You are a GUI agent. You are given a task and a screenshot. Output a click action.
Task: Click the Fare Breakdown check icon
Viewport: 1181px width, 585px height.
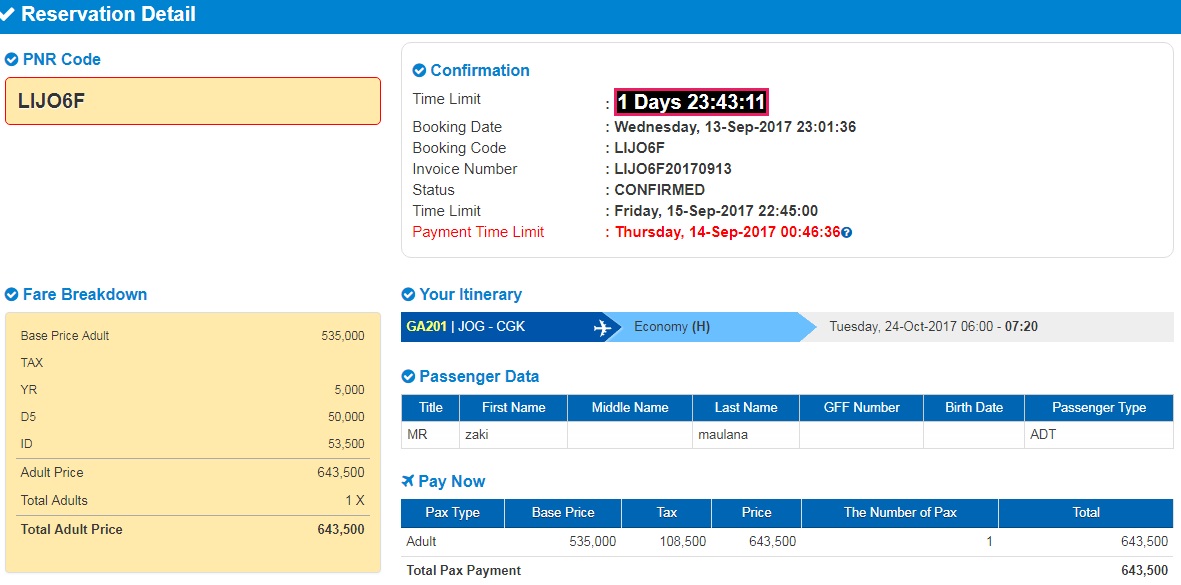12,295
